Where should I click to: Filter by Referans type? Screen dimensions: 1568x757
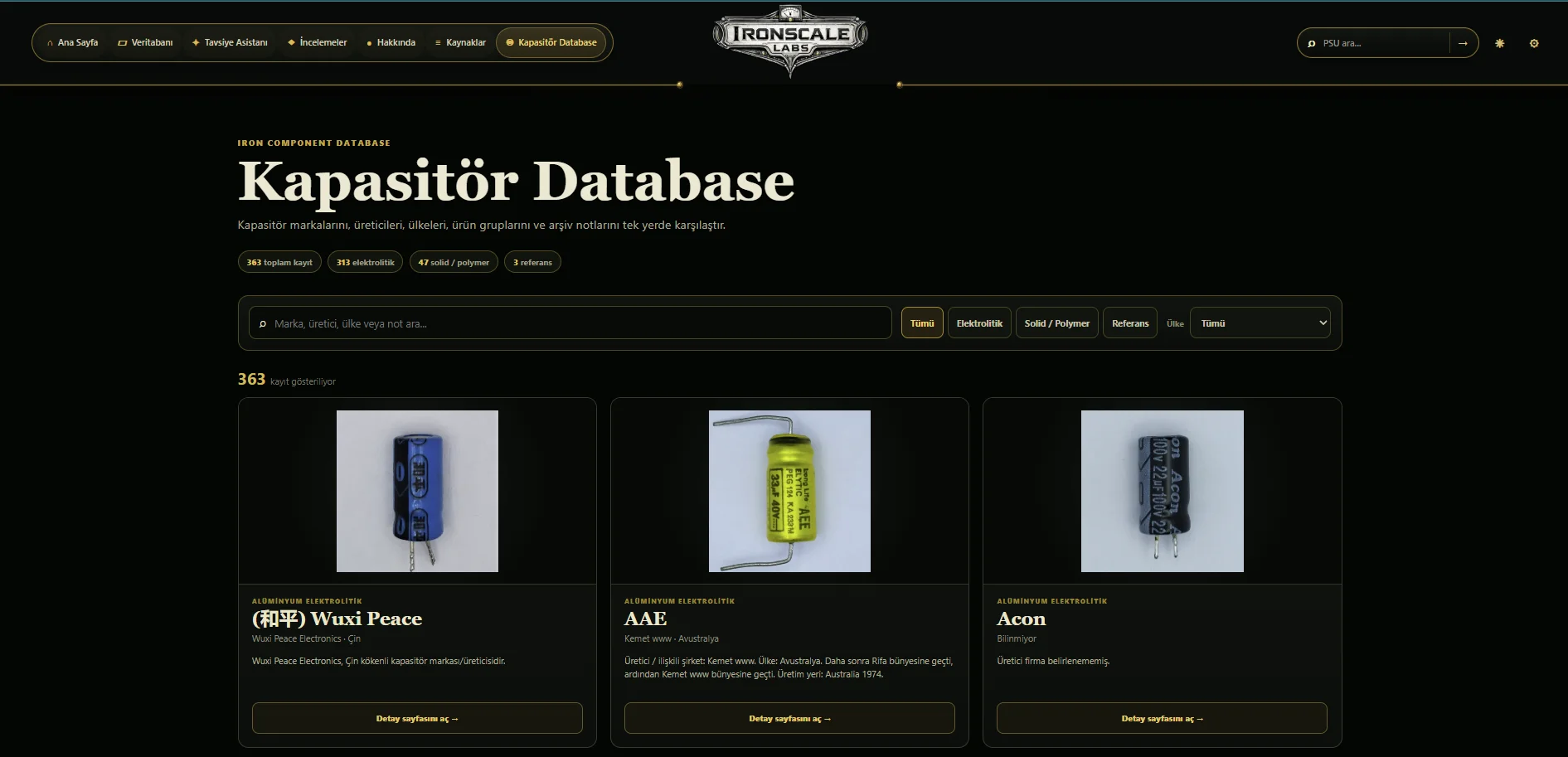[1130, 323]
